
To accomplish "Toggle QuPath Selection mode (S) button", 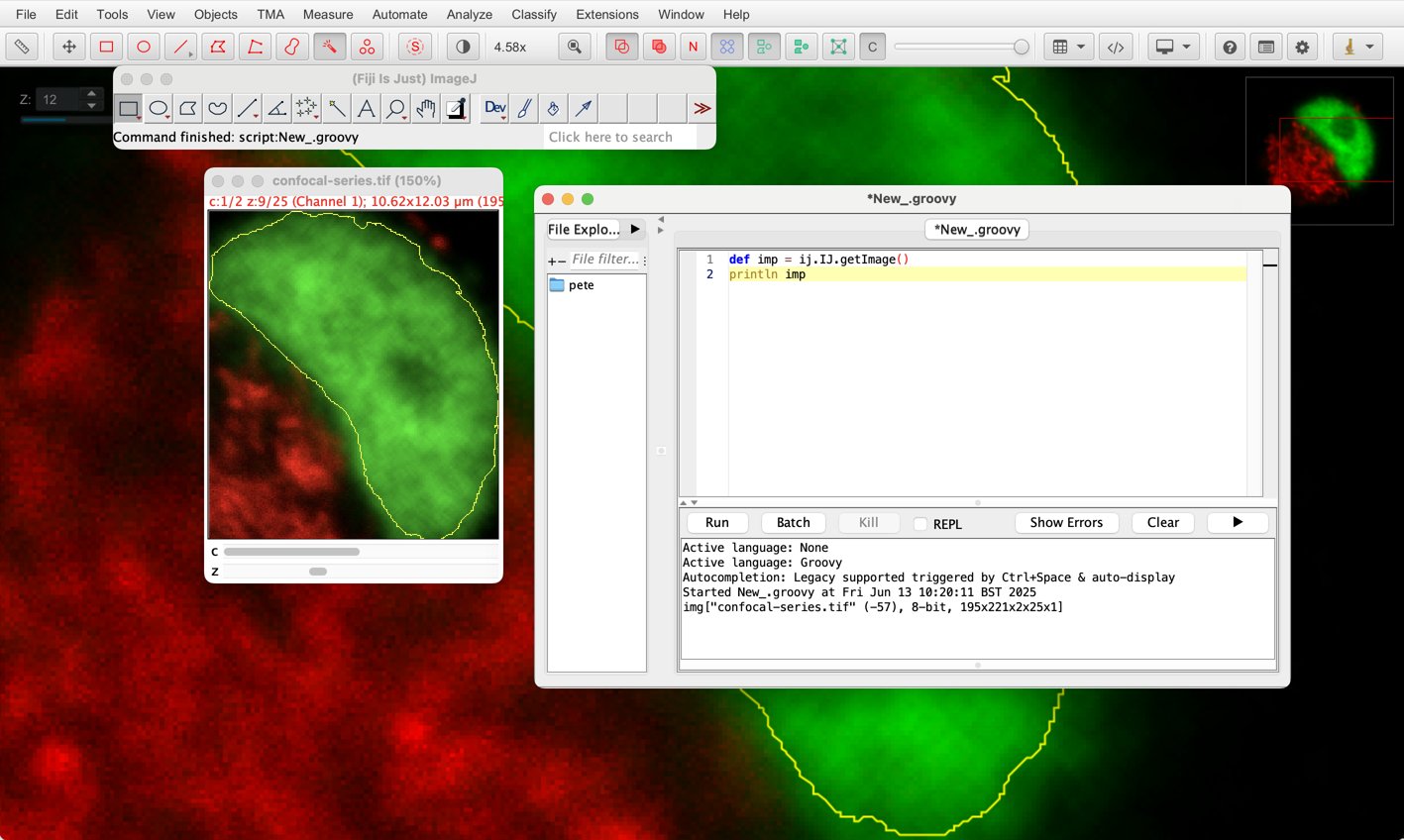I will [x=415, y=47].
